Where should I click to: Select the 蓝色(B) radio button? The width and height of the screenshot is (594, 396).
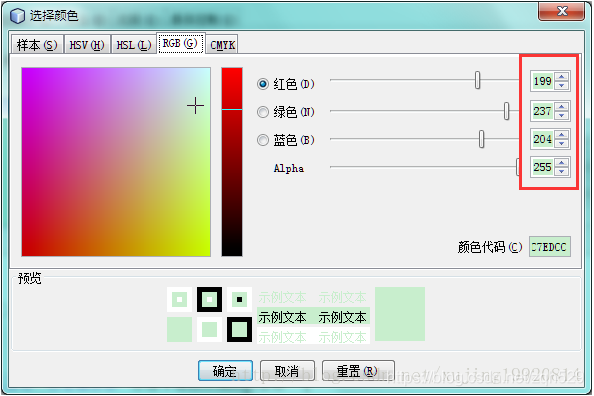pos(263,140)
